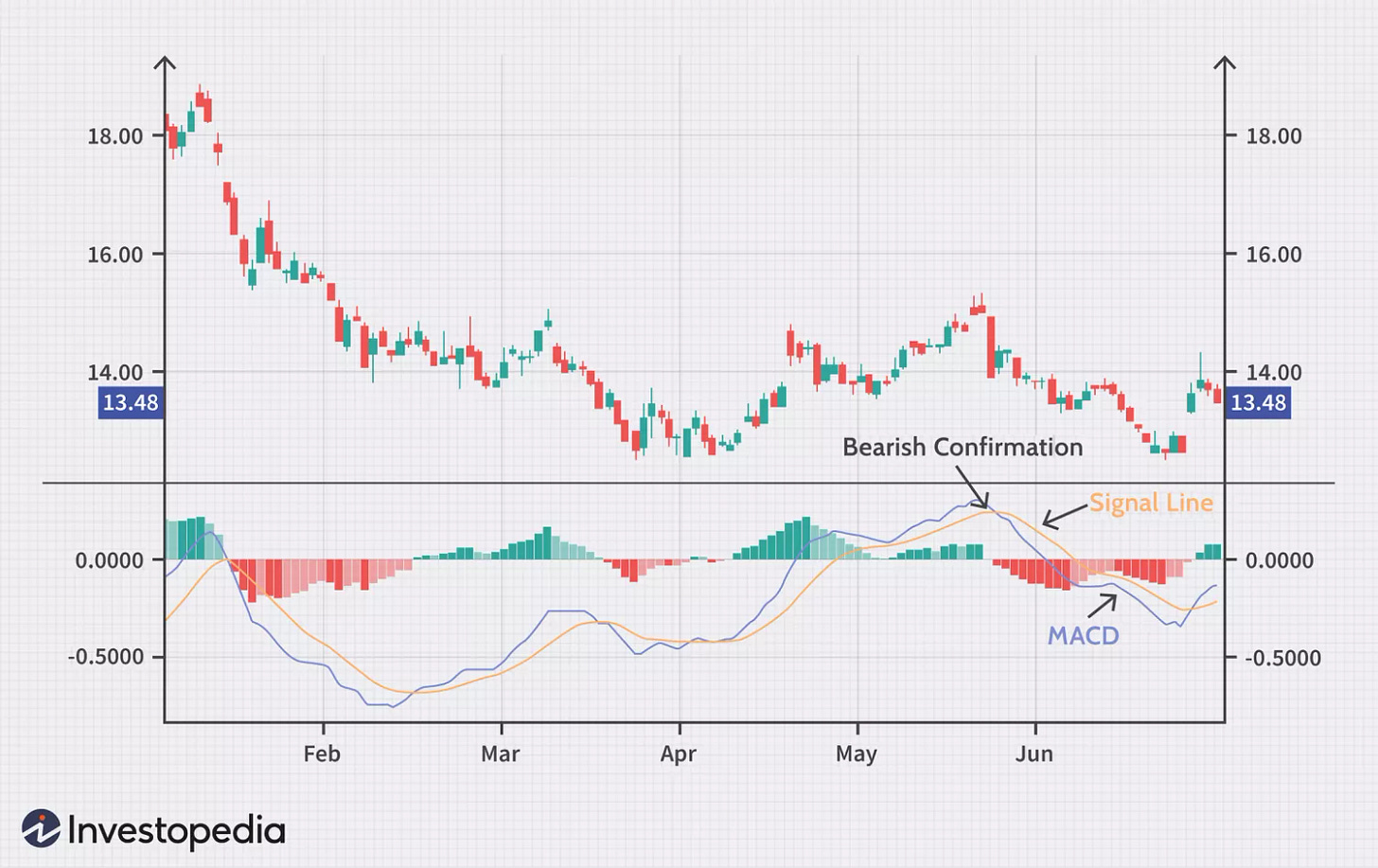Click the Bearish Confirmation annotation text
Viewport: 1378px width, 868px height.
tap(962, 447)
